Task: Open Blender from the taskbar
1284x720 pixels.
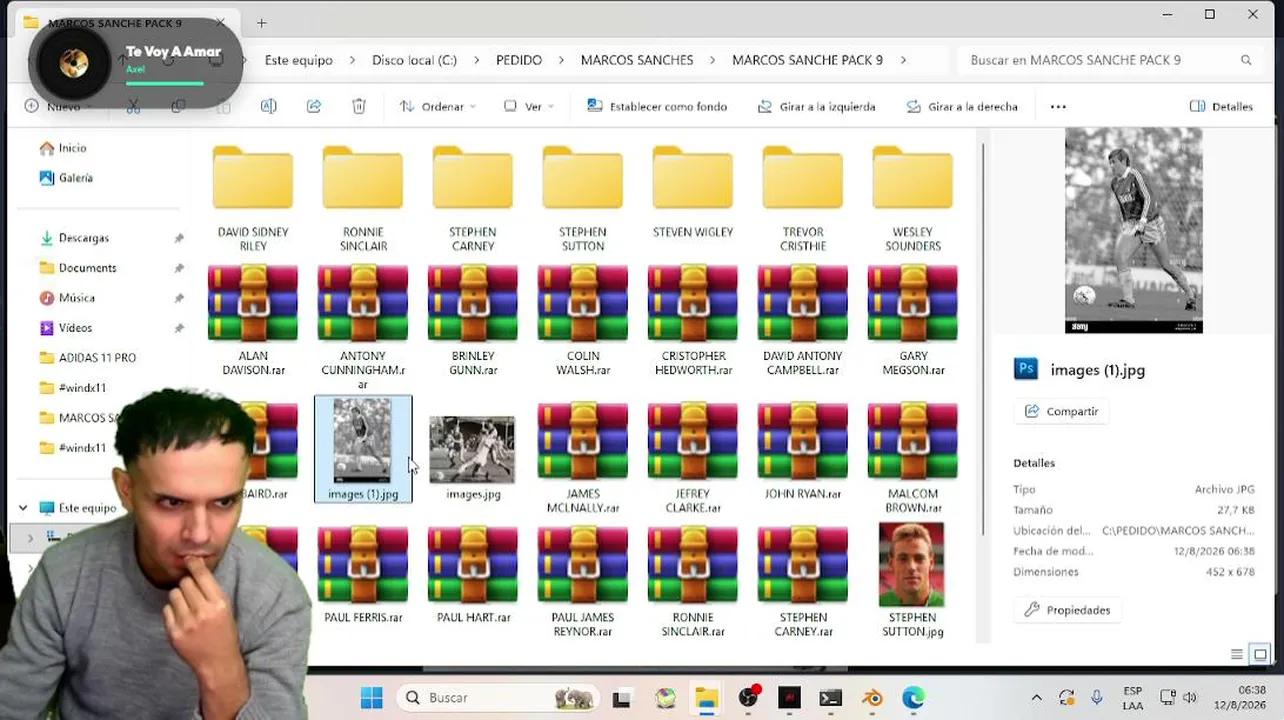Action: (x=872, y=698)
